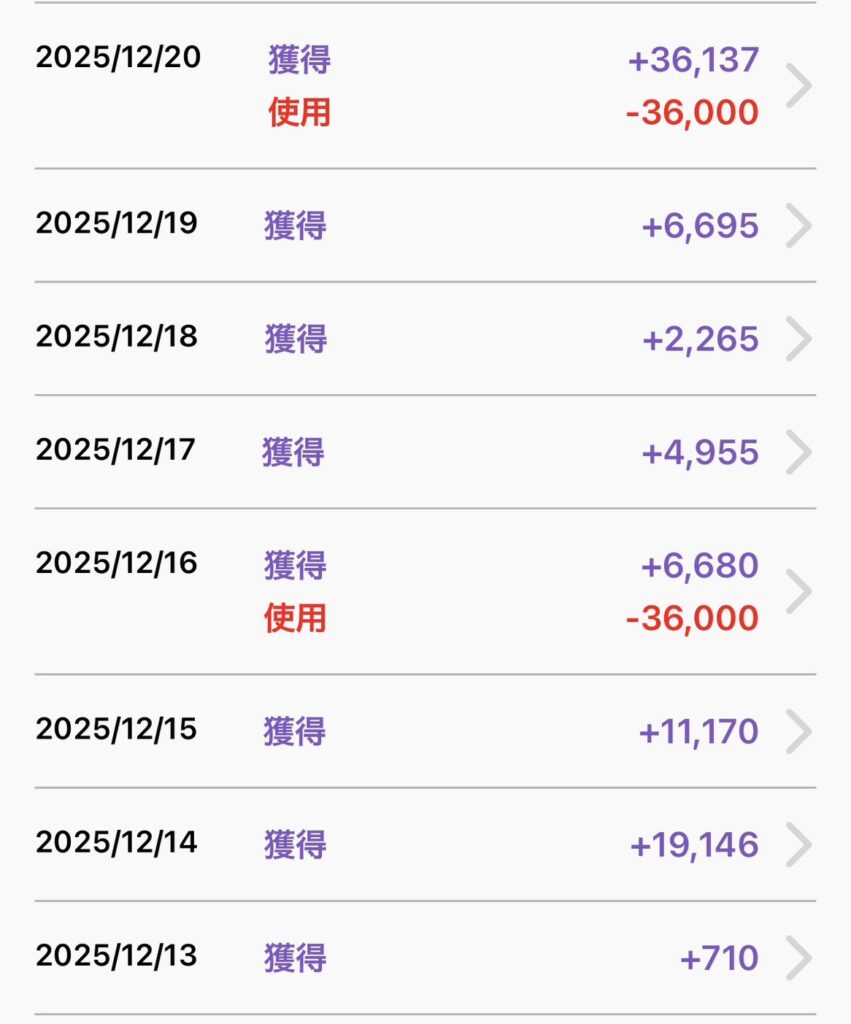Click chevron next to +11,170
The image size is (851, 1024).
798,731
